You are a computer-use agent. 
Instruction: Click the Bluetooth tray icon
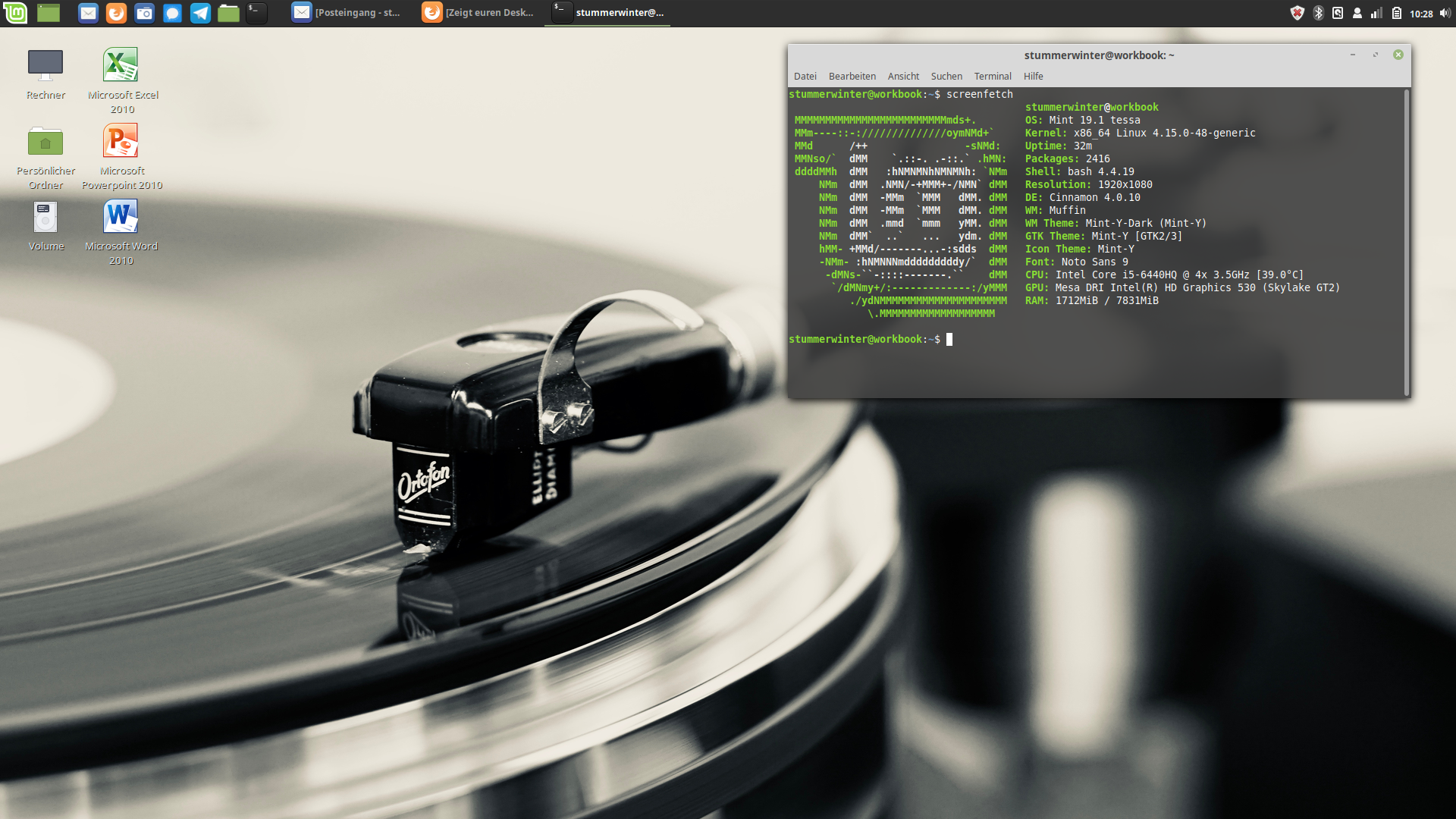1318,13
